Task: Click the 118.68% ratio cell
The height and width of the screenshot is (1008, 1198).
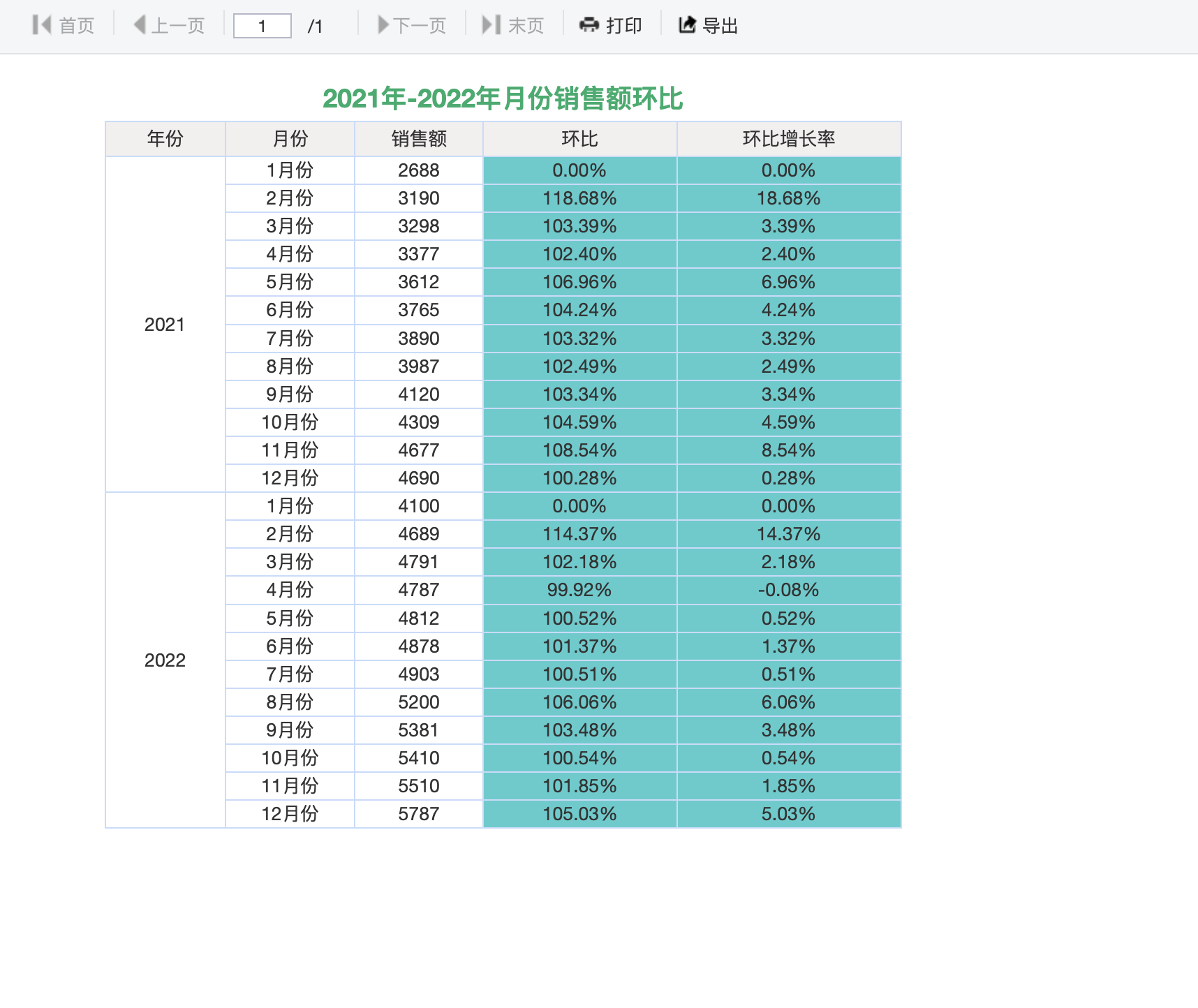Action: pyautogui.click(x=580, y=198)
